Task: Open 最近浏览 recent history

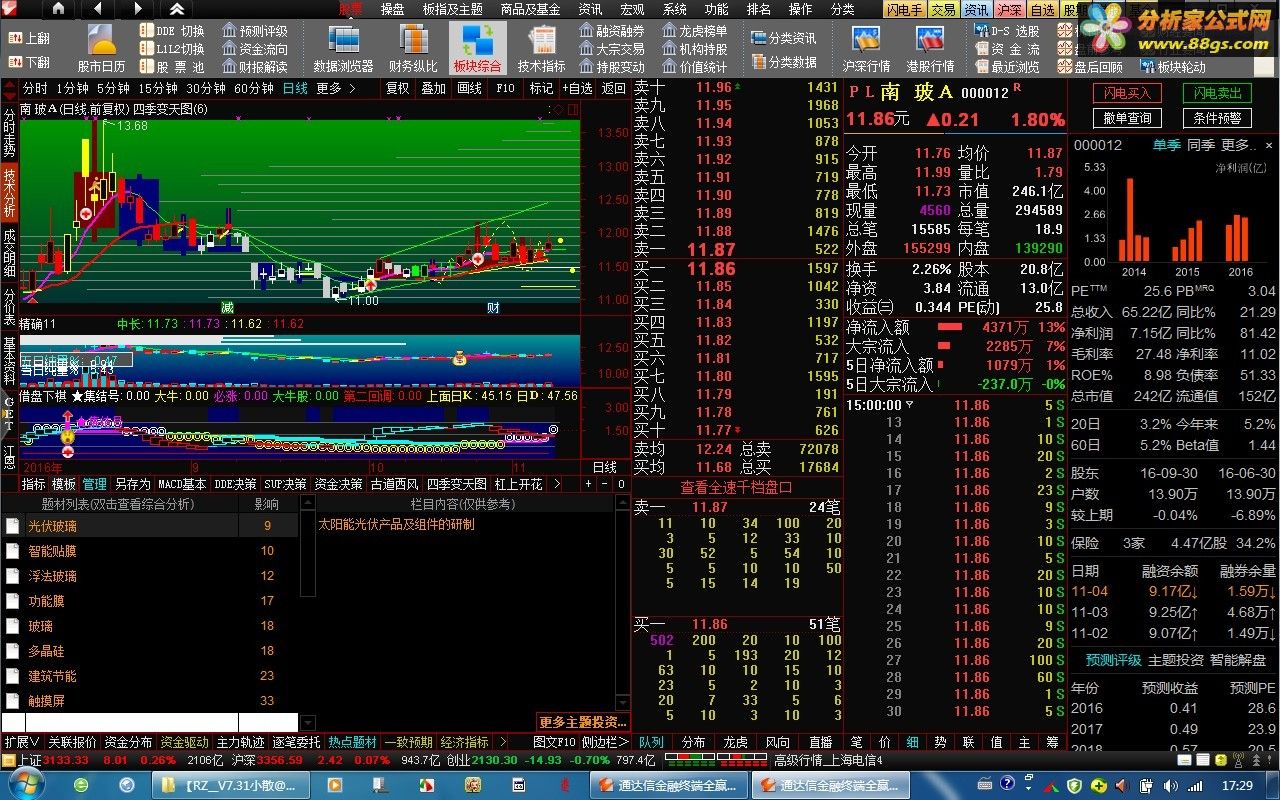Action: (1006, 67)
